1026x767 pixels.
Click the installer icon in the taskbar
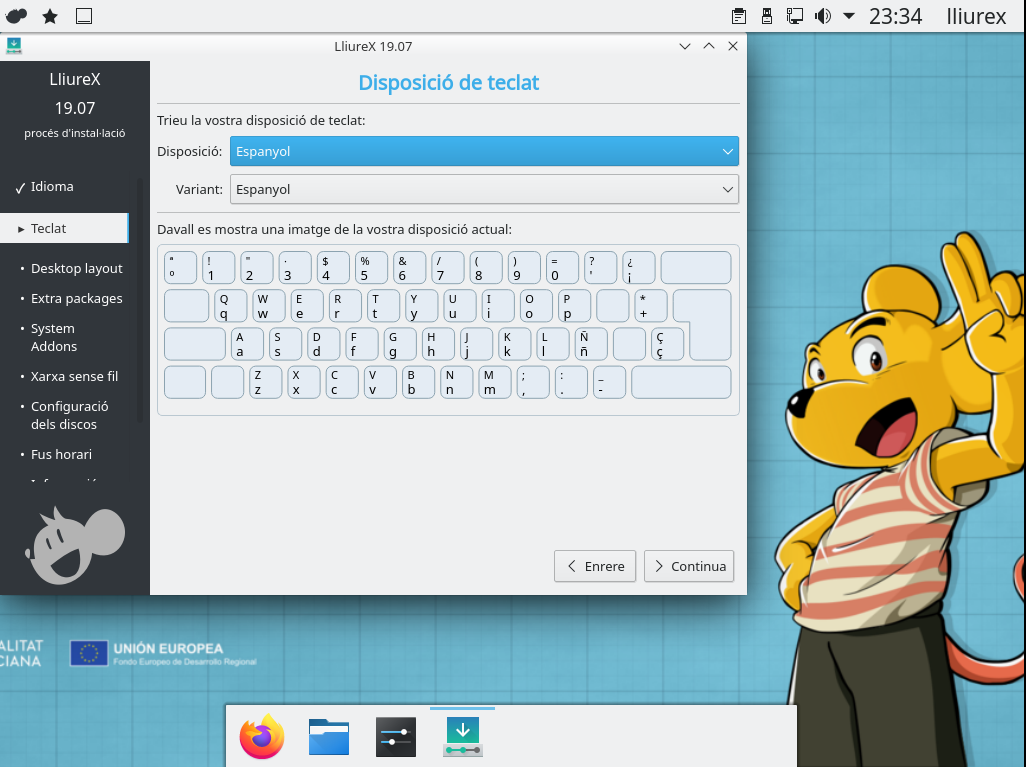coord(463,736)
